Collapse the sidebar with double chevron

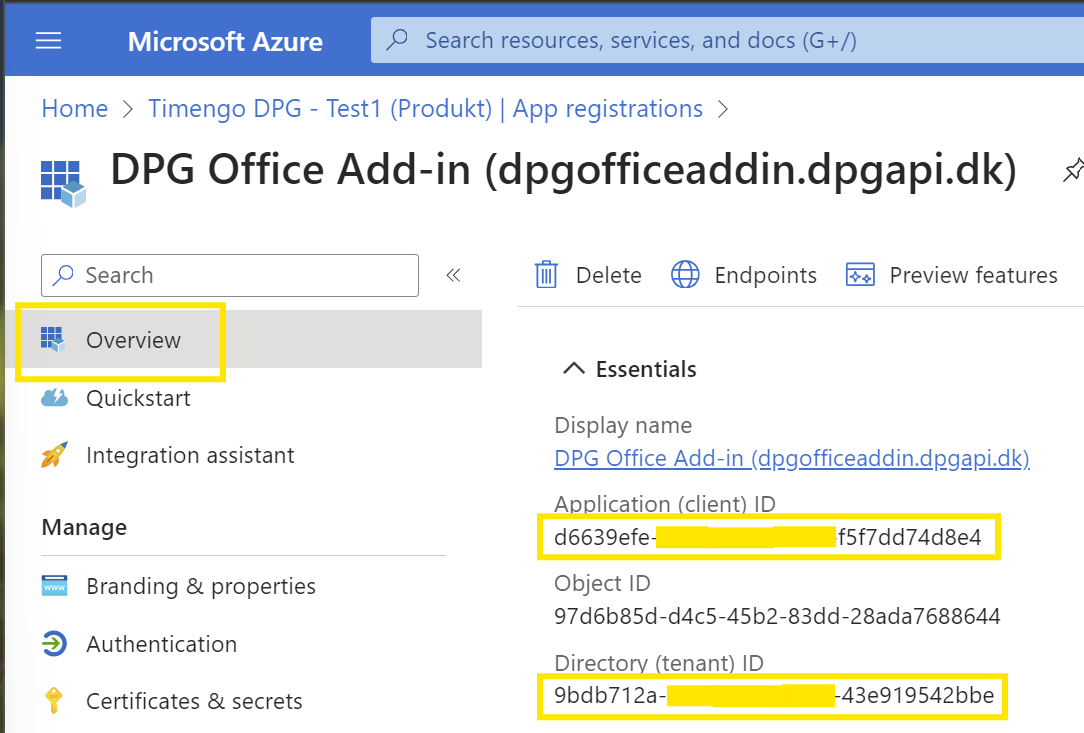(453, 275)
